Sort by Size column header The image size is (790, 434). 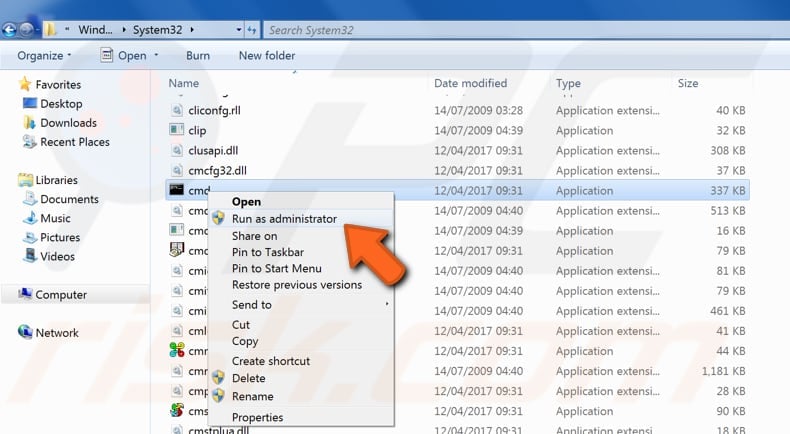point(688,83)
